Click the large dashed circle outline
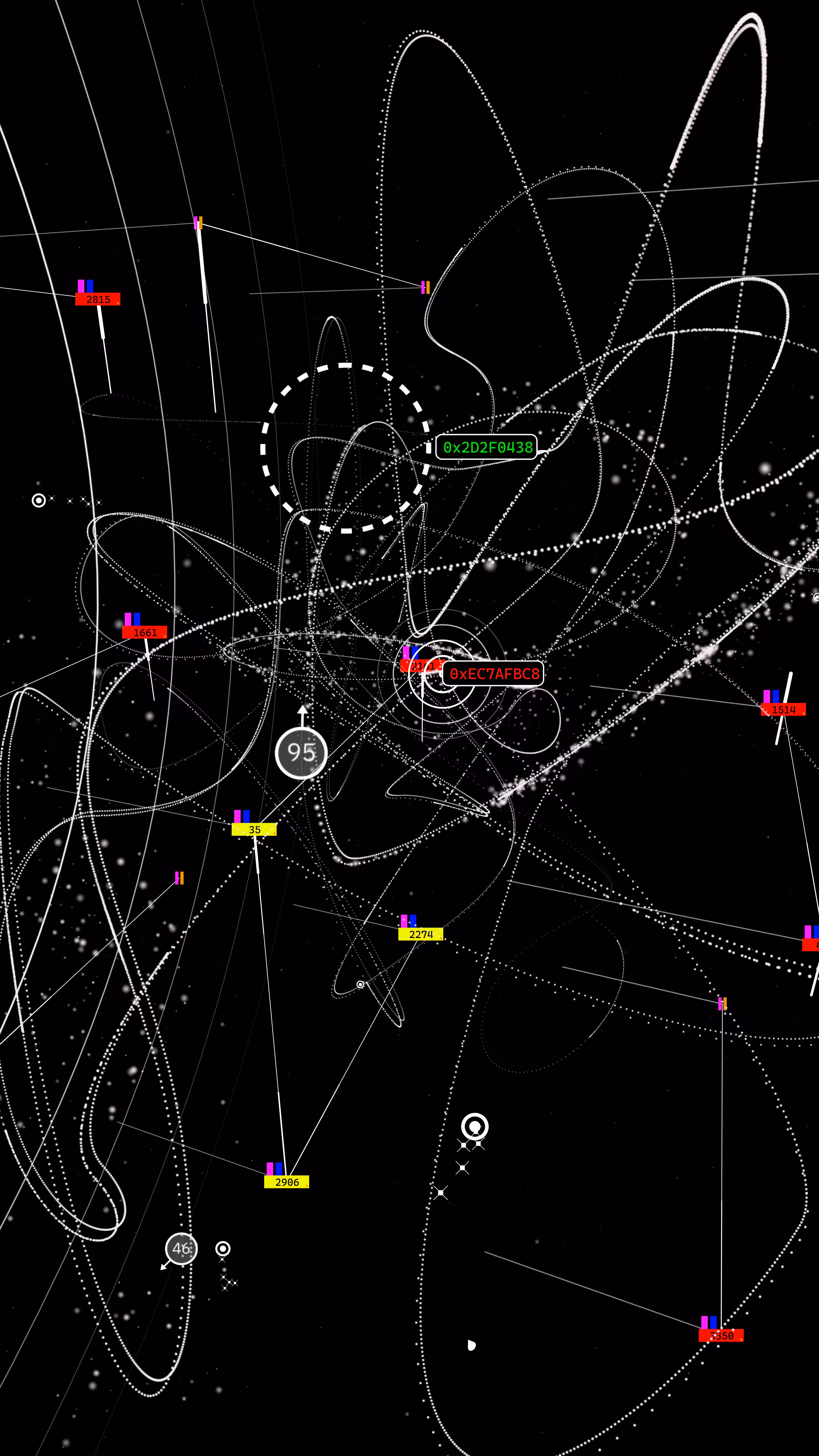819x1456 pixels. (346, 448)
